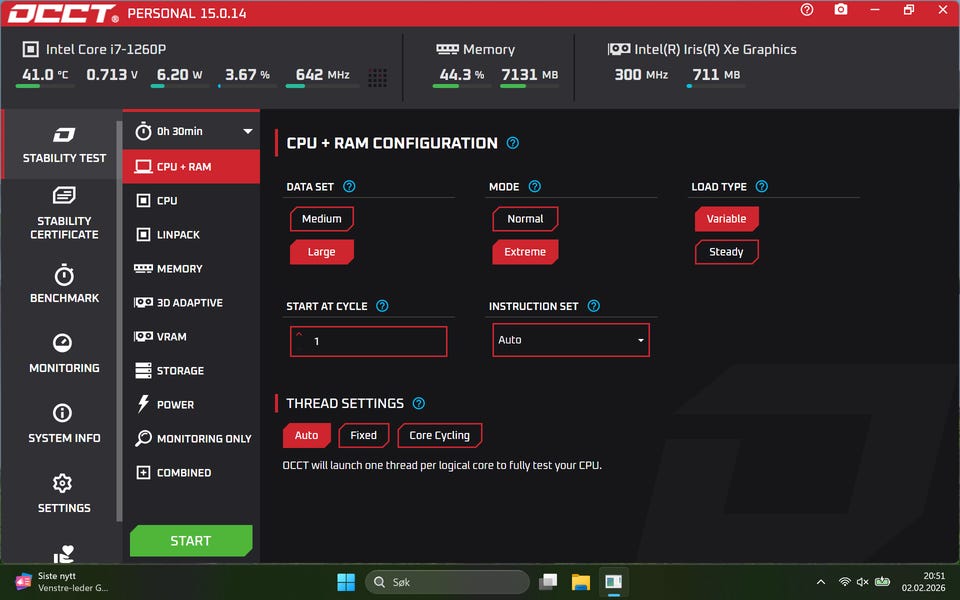Open the clock showing 20:51

click(923, 582)
